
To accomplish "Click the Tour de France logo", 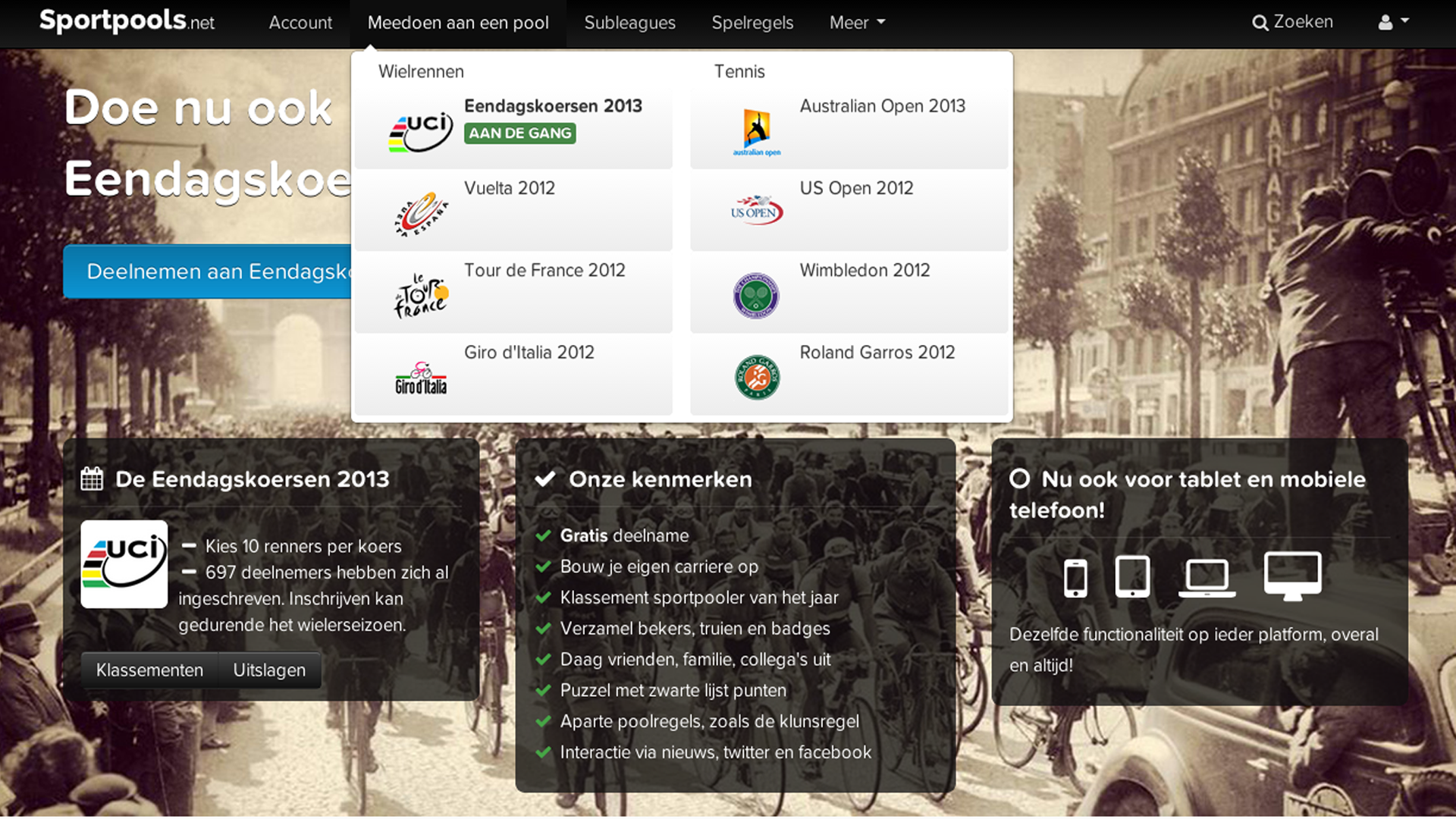I will [421, 296].
